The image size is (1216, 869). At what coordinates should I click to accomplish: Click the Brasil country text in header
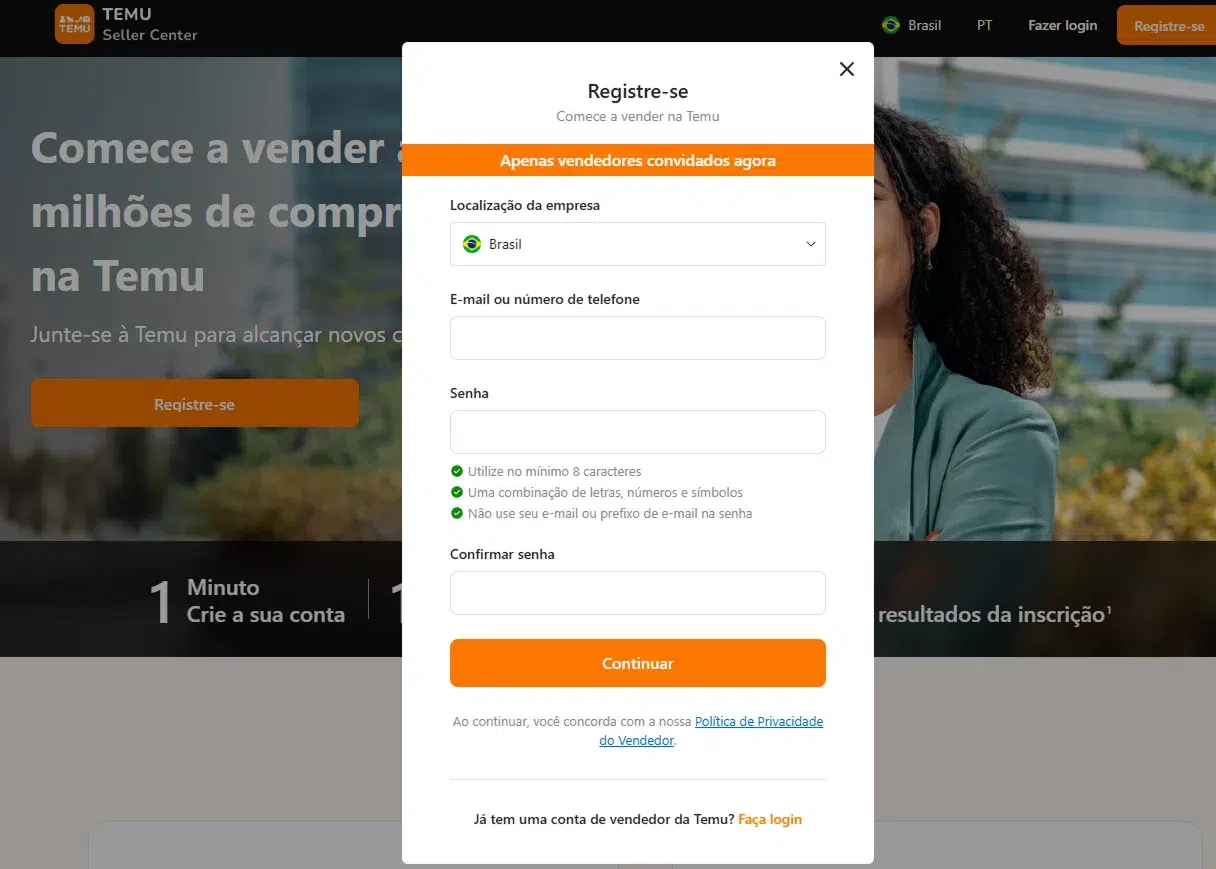[x=925, y=25]
